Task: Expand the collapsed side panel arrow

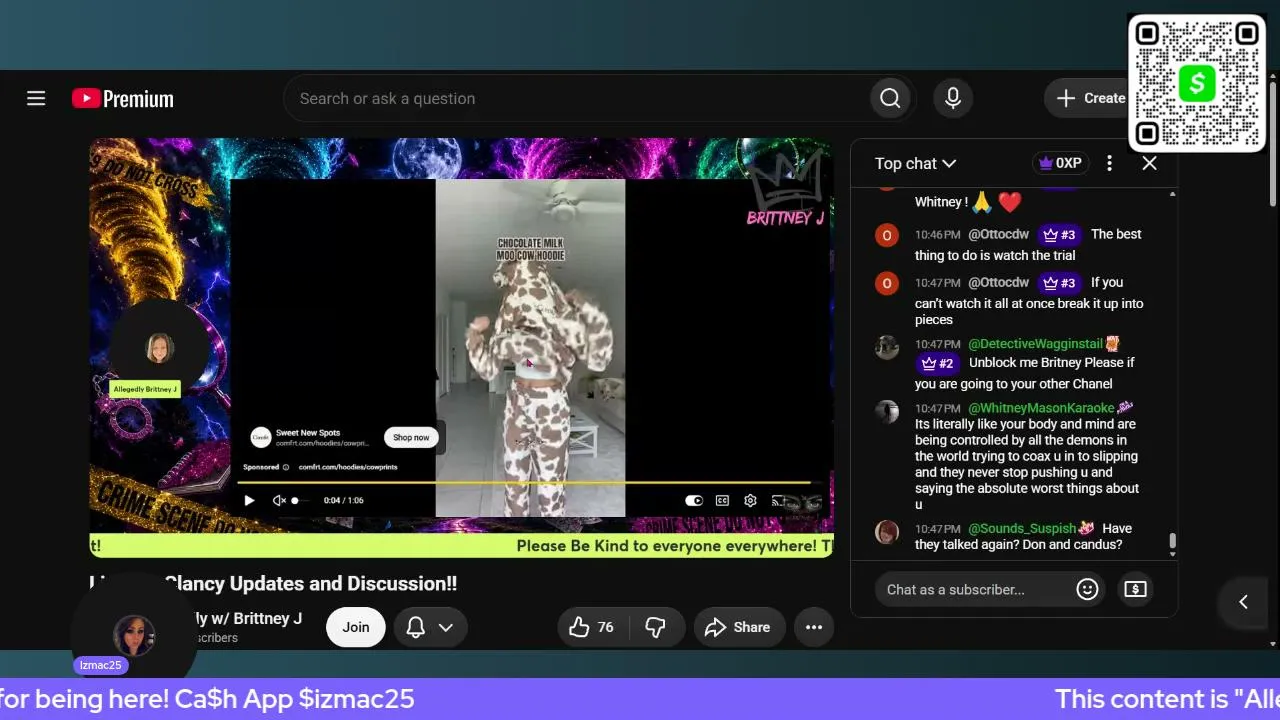Action: click(1243, 601)
